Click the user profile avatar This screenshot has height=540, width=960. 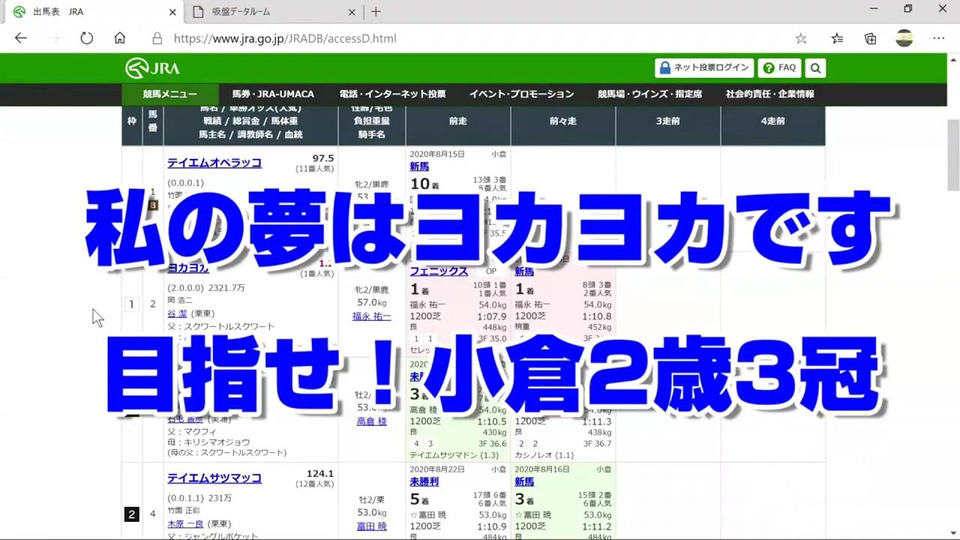pos(904,38)
